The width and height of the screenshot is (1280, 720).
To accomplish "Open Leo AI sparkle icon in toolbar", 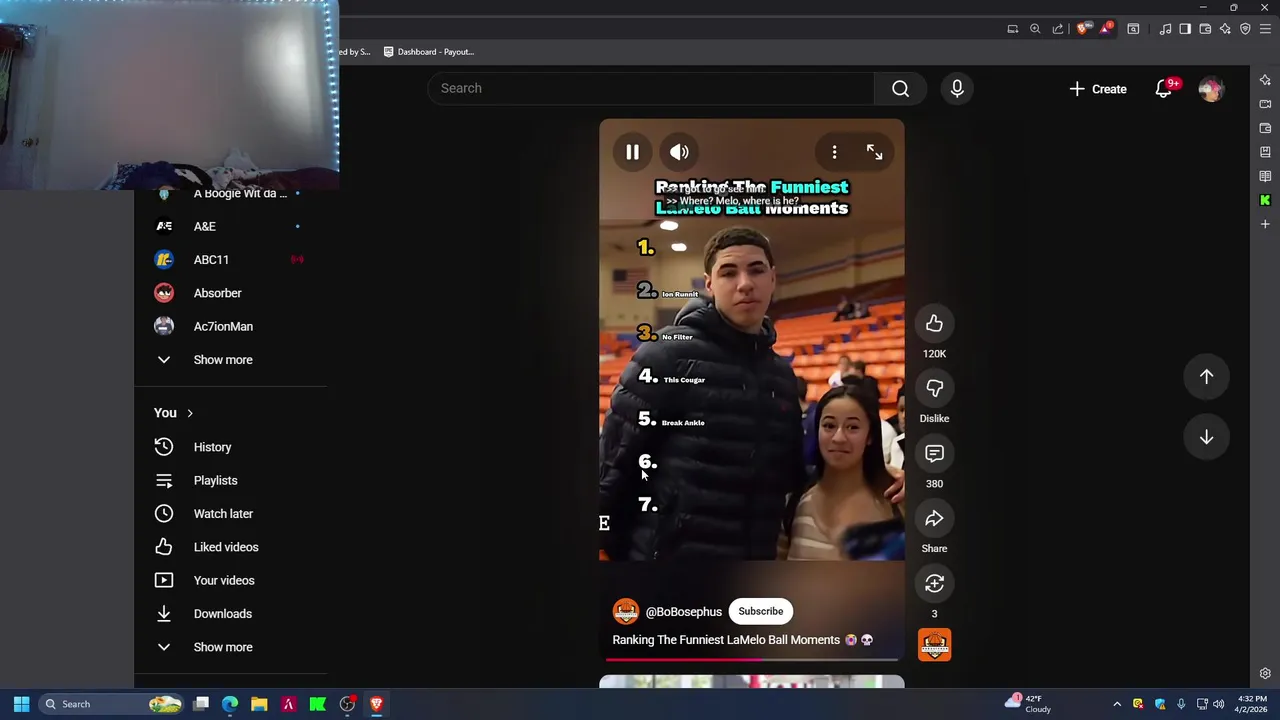I will coord(1225,29).
